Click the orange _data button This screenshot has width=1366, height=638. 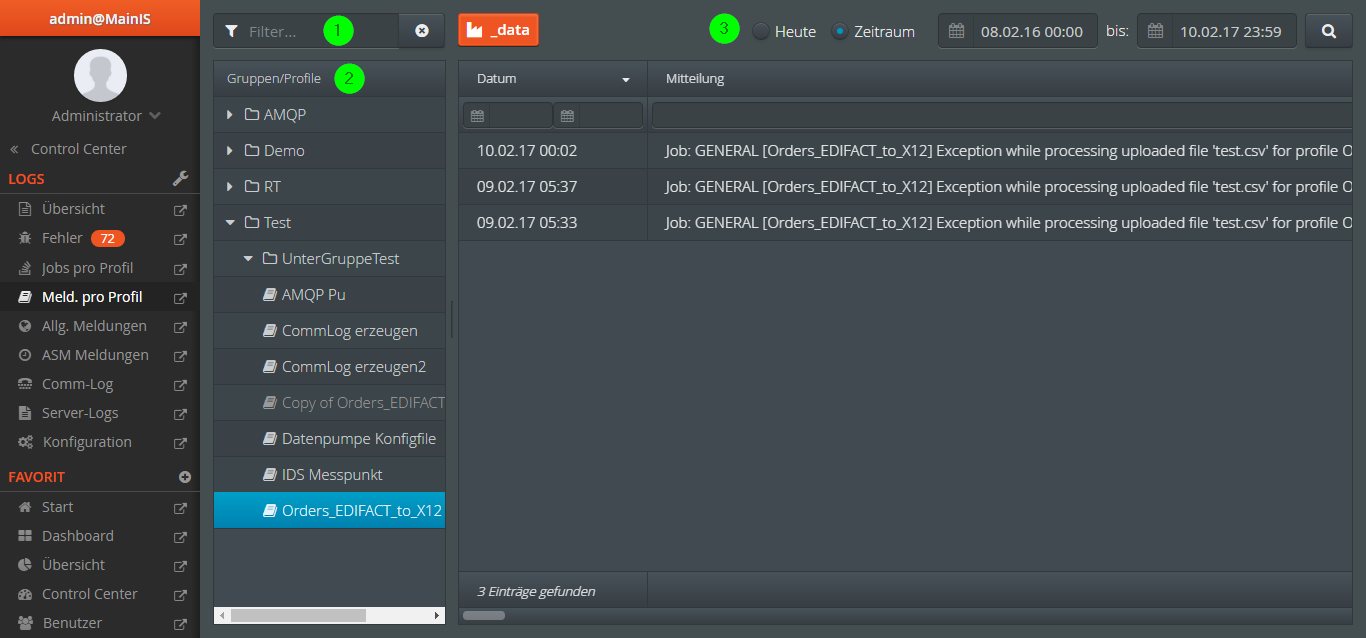click(x=498, y=30)
